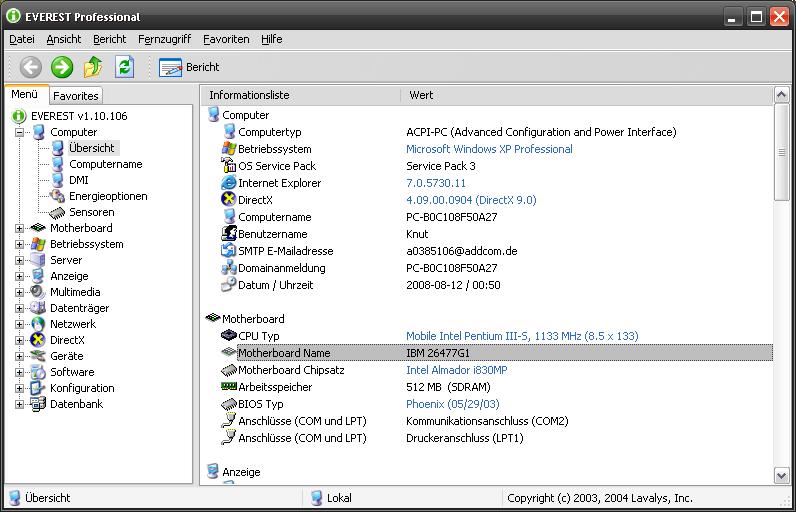Open the Bericht menu in menu bar

coord(109,39)
